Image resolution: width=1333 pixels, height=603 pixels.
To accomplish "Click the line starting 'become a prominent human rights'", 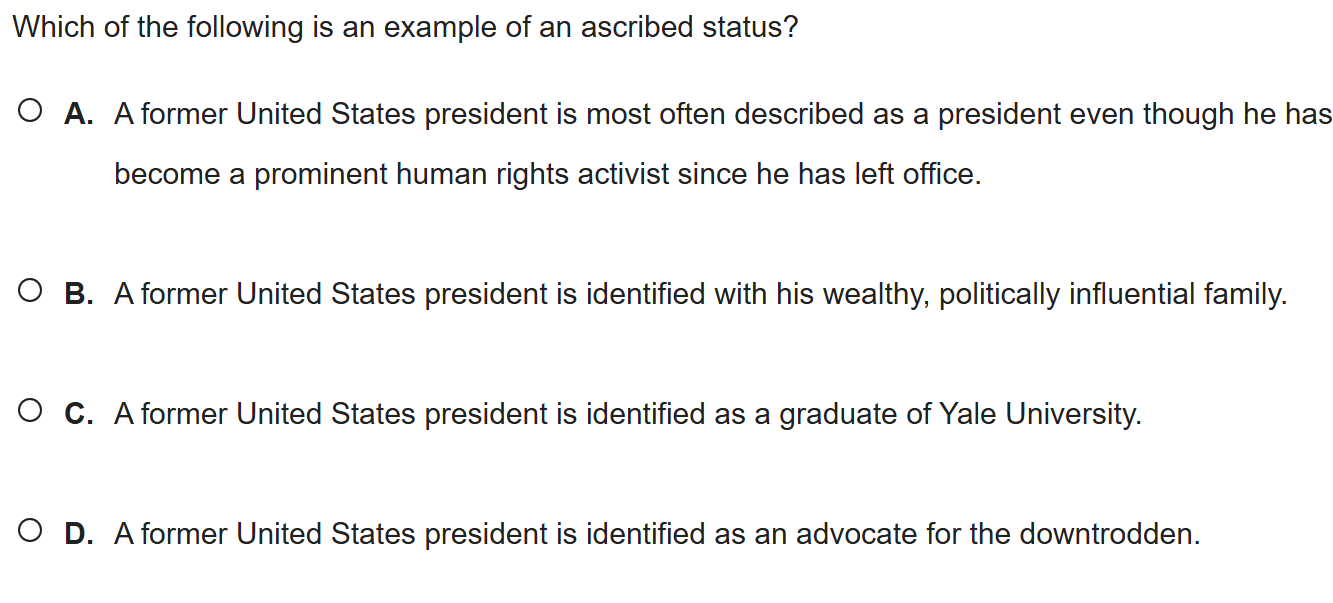I will tap(548, 174).
